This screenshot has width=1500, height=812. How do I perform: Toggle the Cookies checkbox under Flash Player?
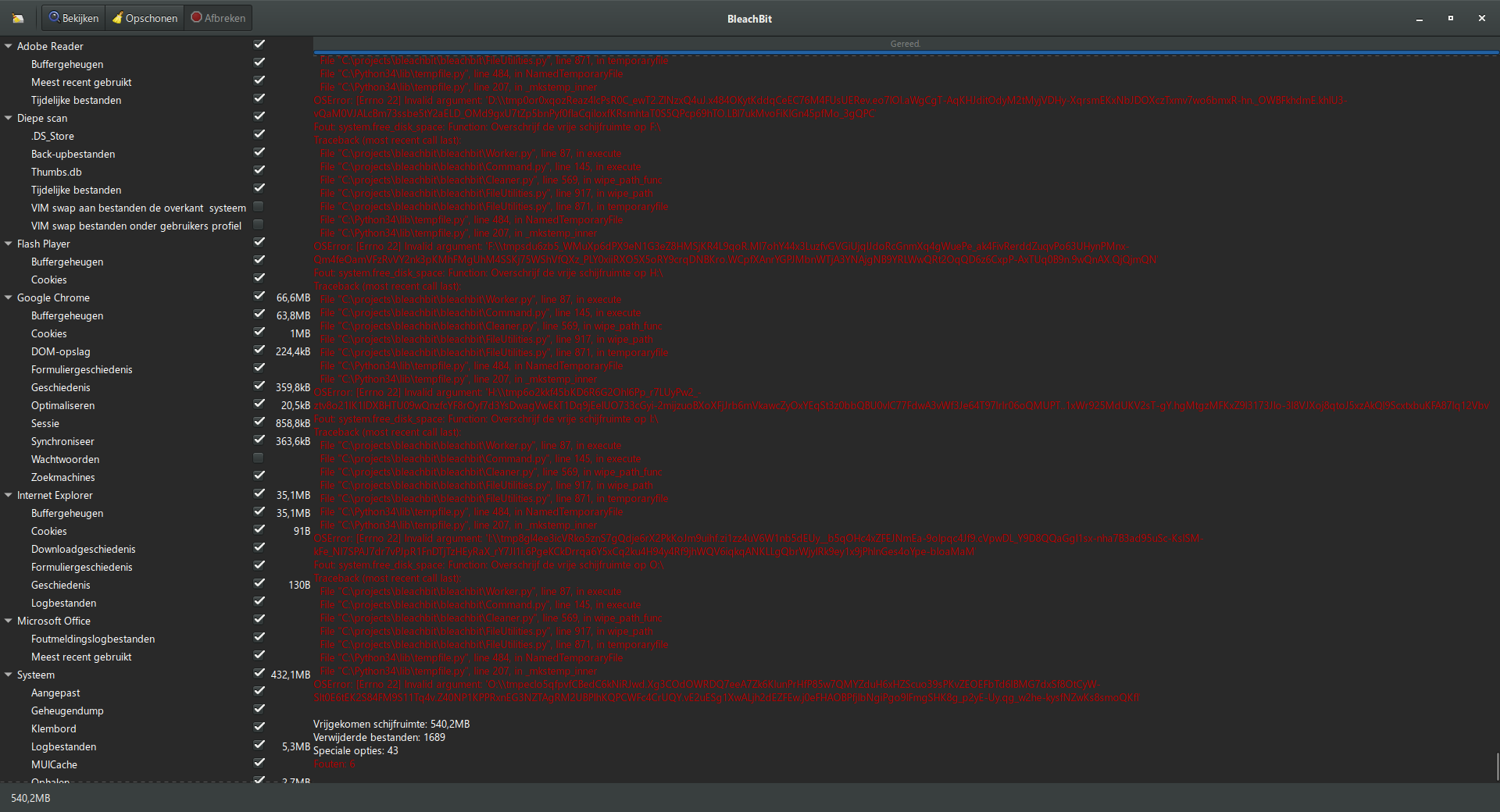pyautogui.click(x=259, y=277)
